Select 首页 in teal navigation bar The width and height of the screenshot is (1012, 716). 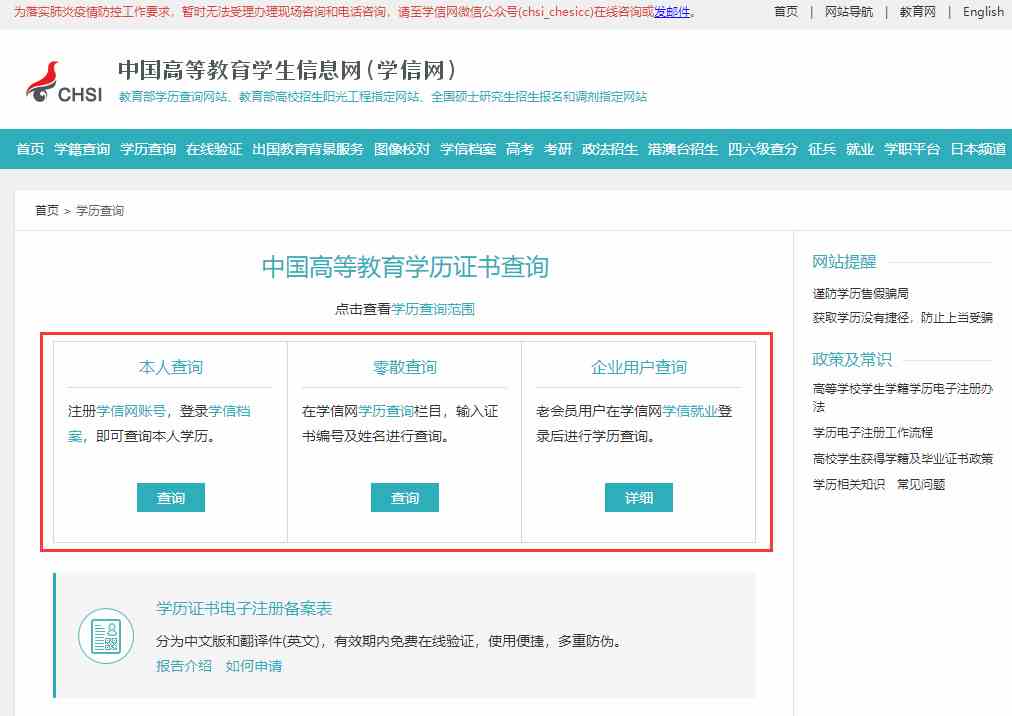tap(30, 149)
